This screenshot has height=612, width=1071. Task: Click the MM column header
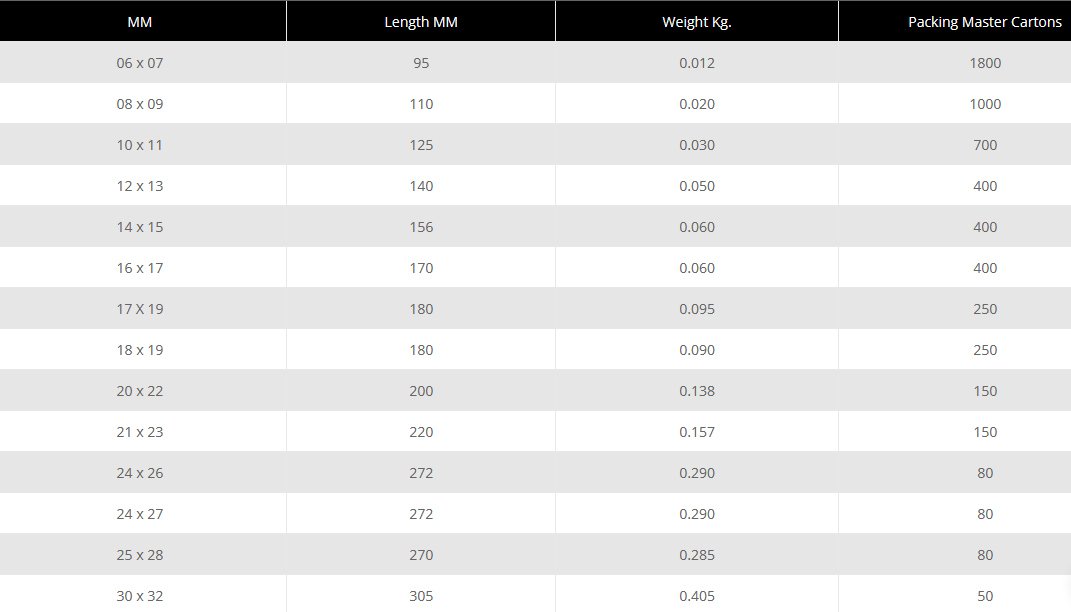139,22
